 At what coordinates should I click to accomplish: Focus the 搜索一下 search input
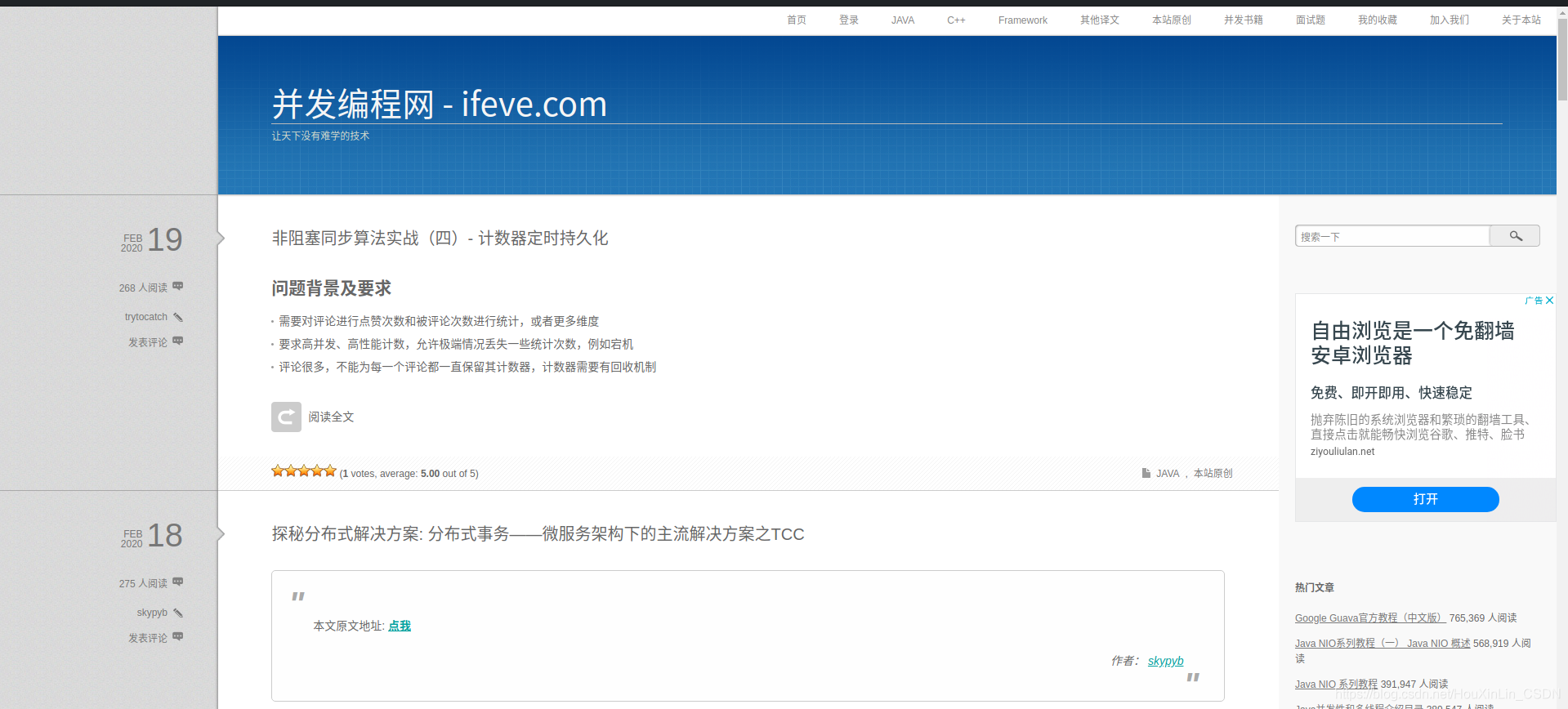click(1392, 236)
